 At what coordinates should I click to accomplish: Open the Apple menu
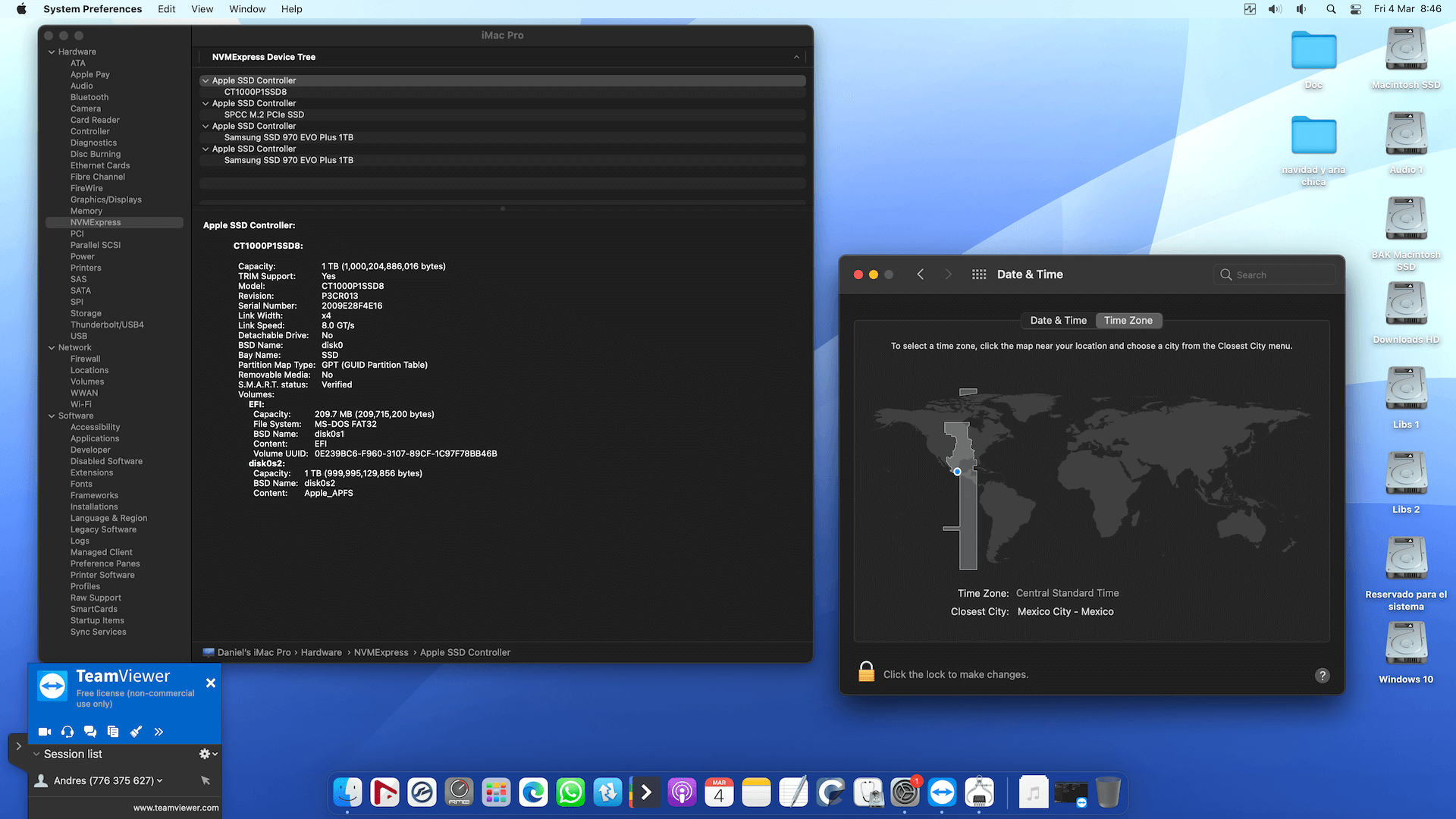point(21,9)
